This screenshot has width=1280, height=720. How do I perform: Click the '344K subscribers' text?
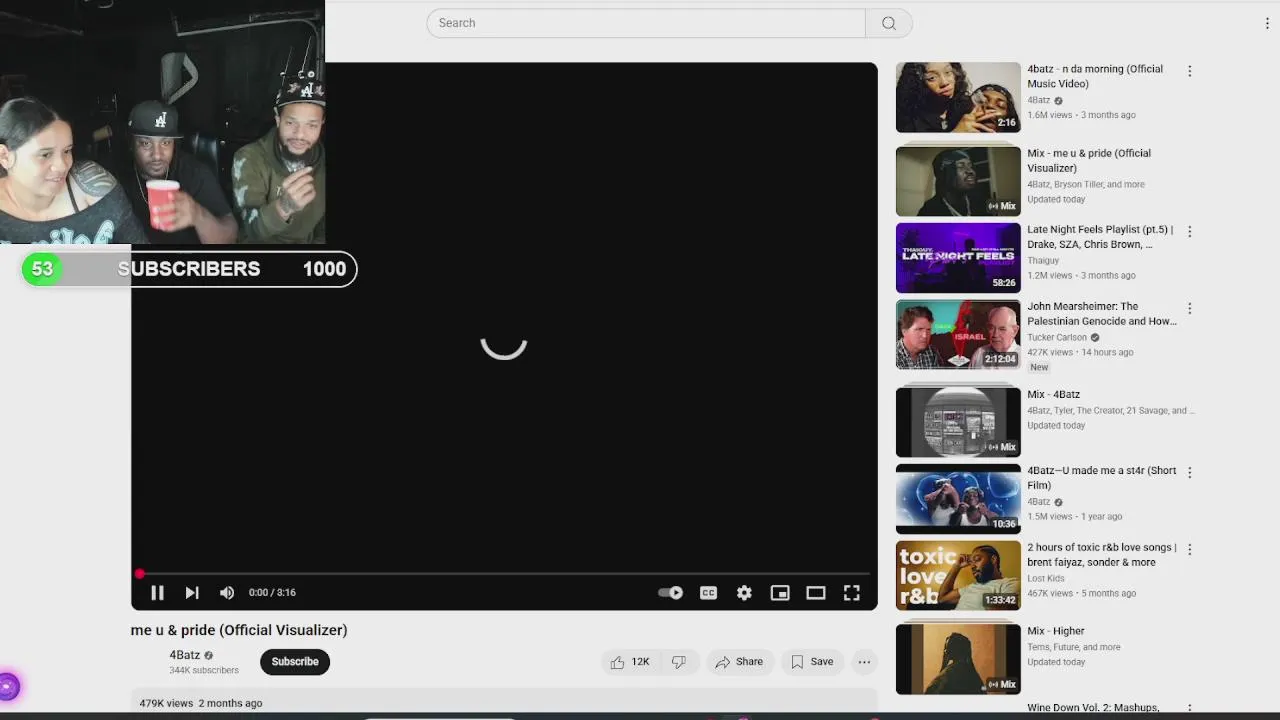tap(204, 670)
